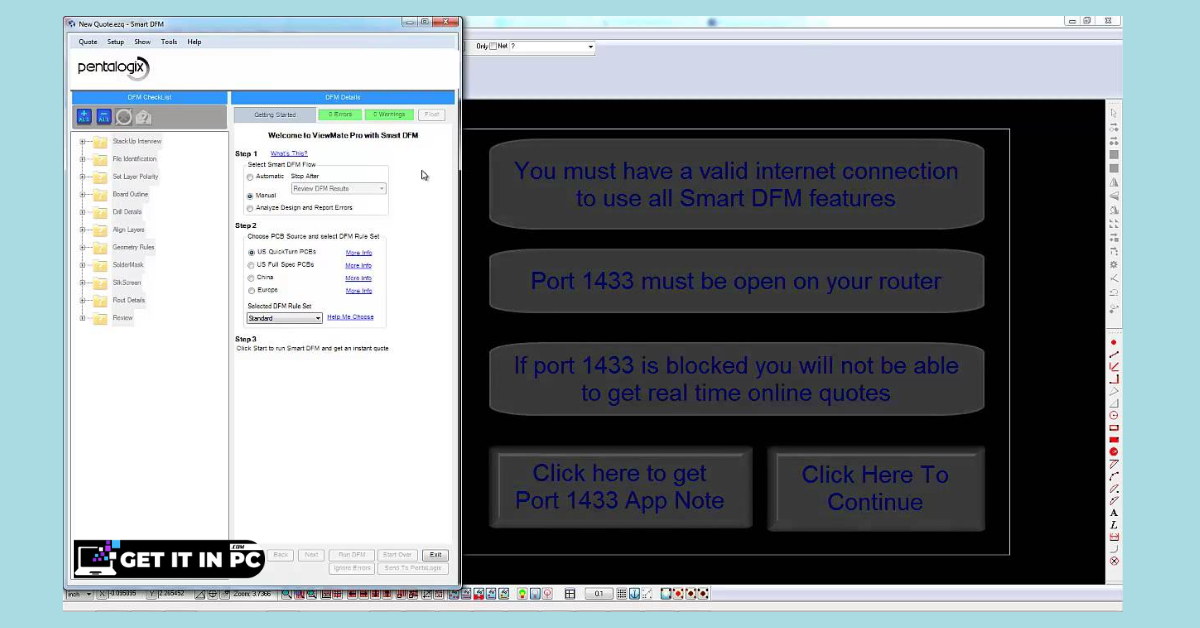Select the red filled rectangle draw tool
The image size is (1200, 628).
point(1114,439)
